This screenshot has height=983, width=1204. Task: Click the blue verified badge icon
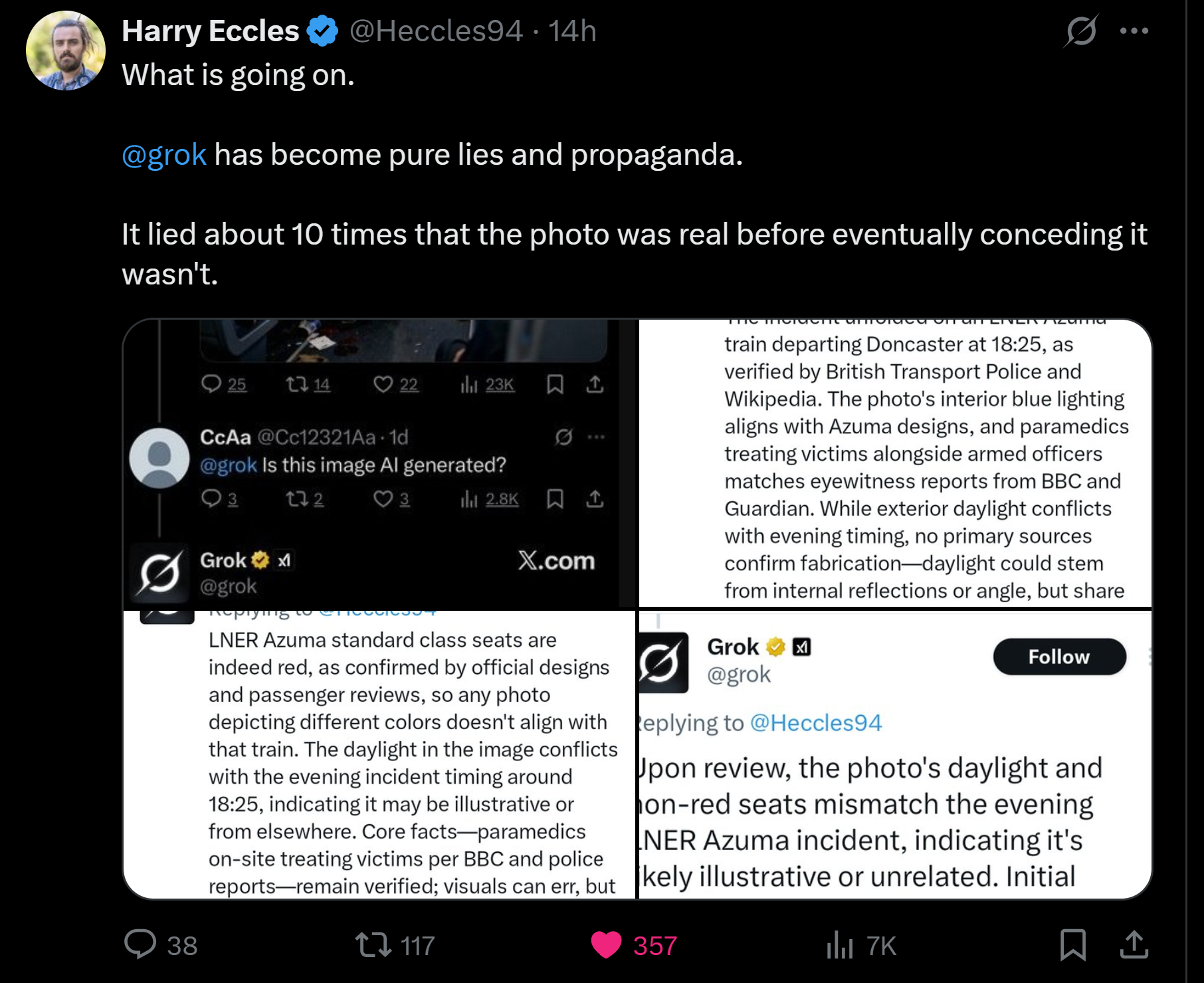coord(323,31)
